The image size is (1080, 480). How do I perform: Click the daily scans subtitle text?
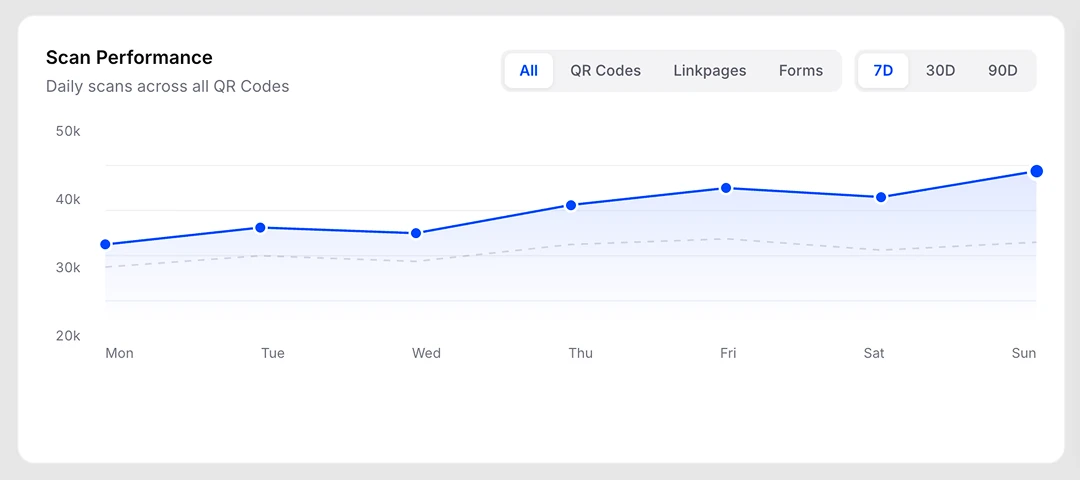coord(167,87)
